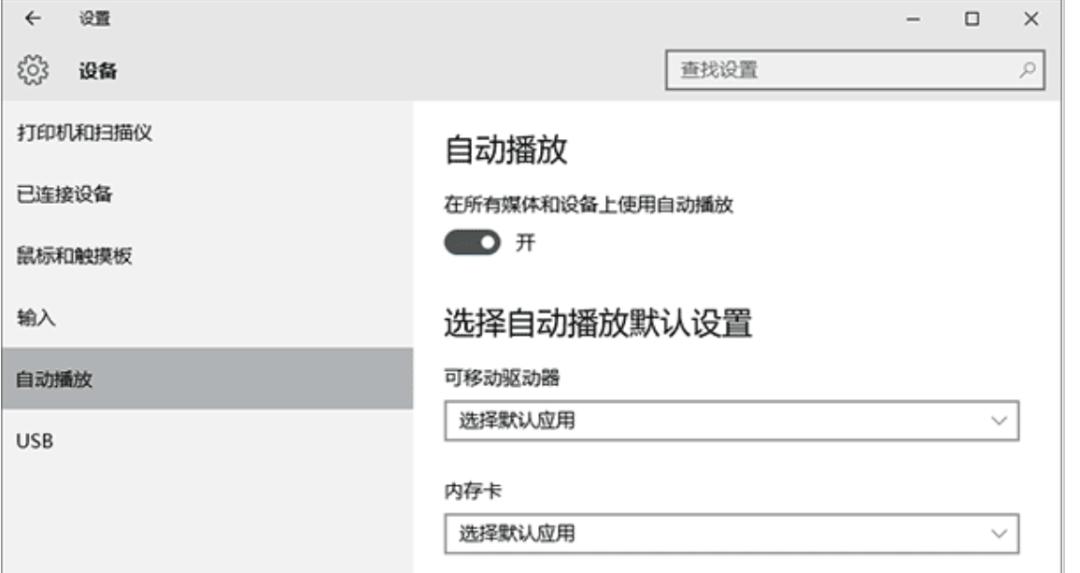The image size is (1080, 573).
Task: Select 打印机和扫描仪 in the sidebar
Action: pyautogui.click(x=207, y=132)
